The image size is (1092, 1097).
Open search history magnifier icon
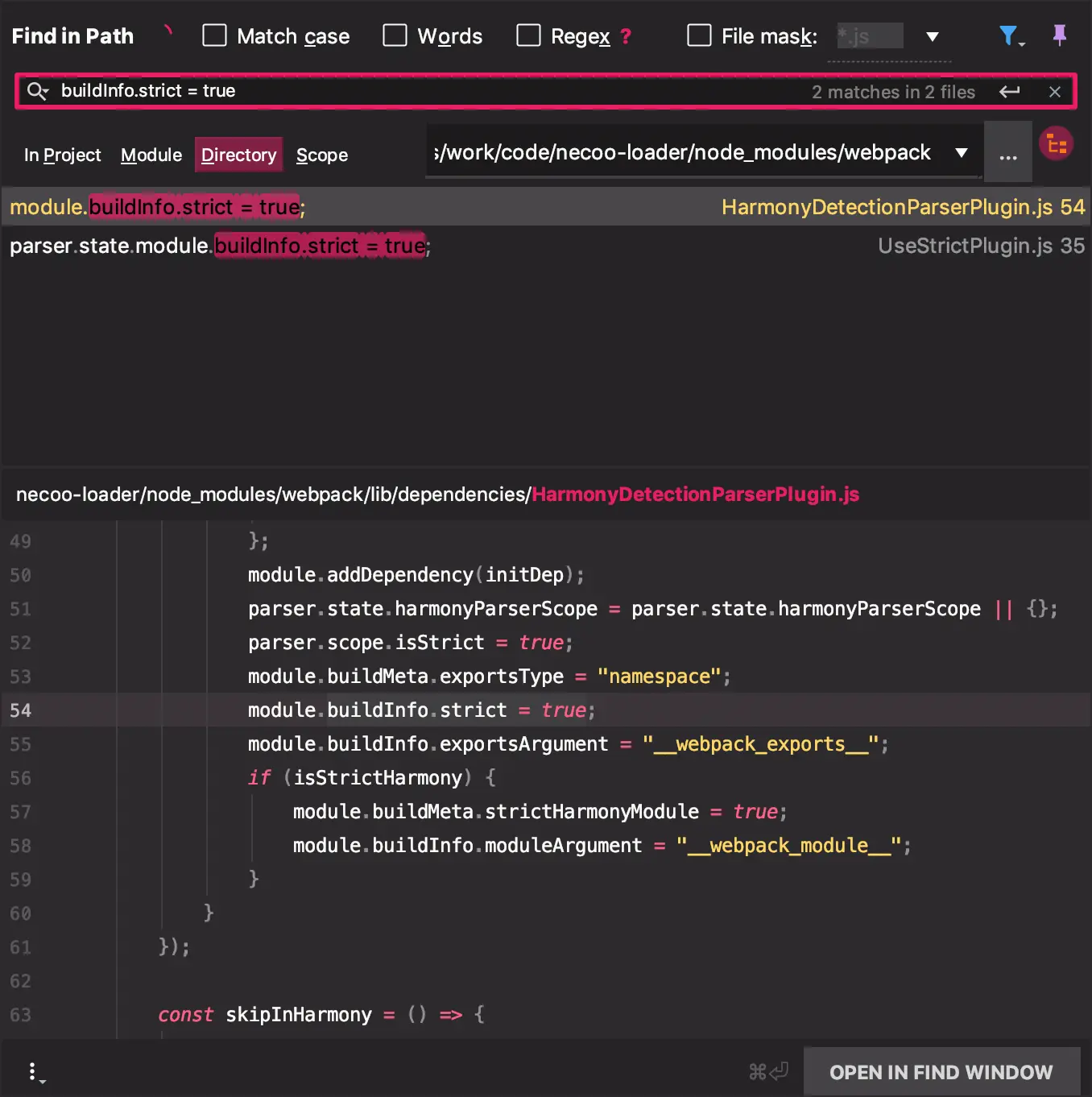tap(38, 91)
